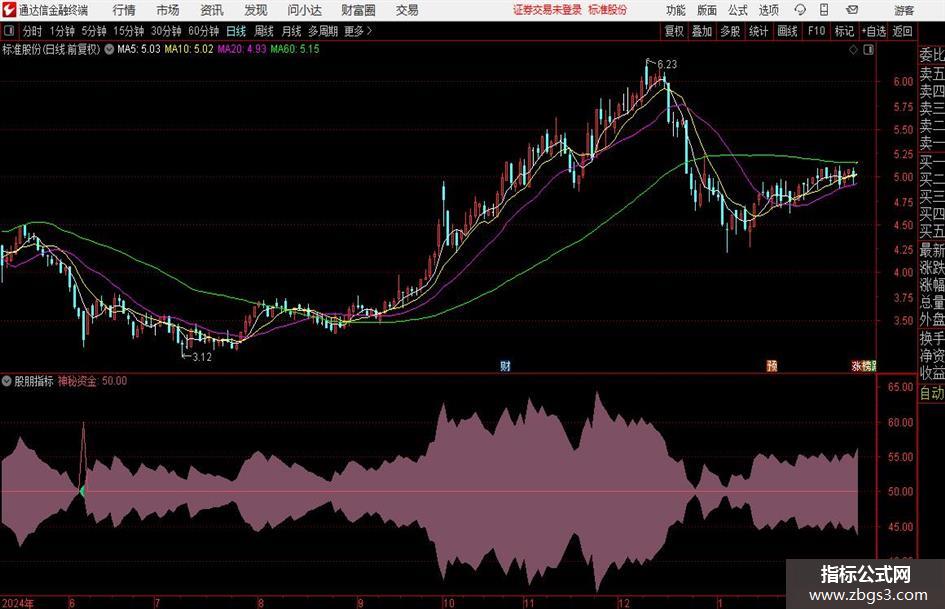This screenshot has height=609, width=945.
Task: Click the 标准股份 stock name link
Action: coord(608,10)
